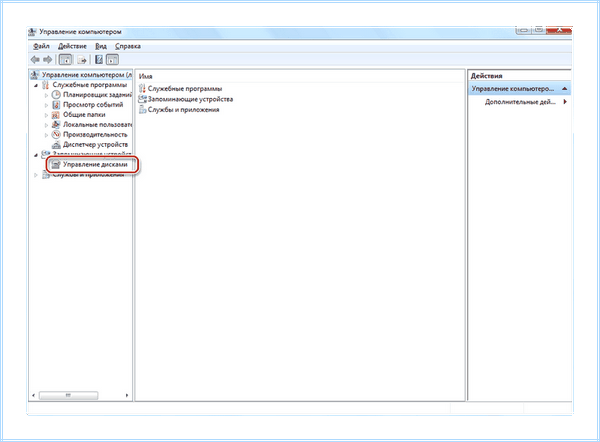Expand the Планировщик заданий node

coord(47,95)
